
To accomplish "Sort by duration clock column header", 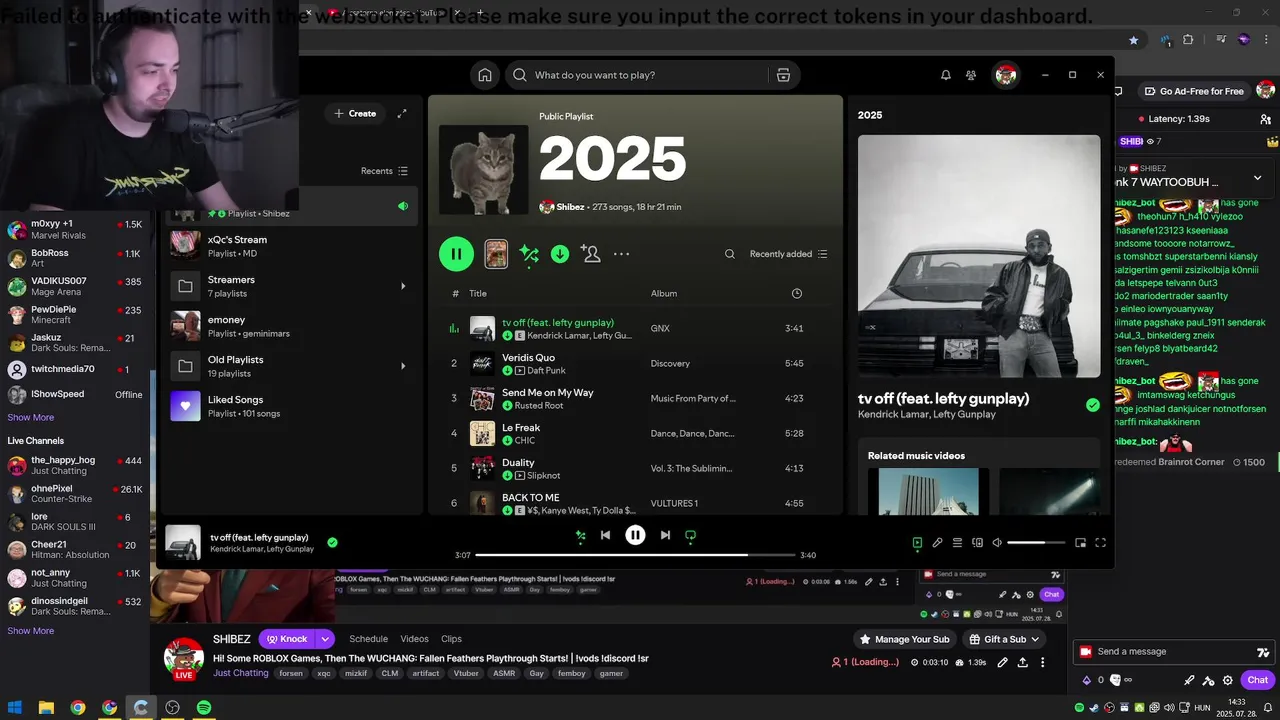I will click(x=796, y=294).
